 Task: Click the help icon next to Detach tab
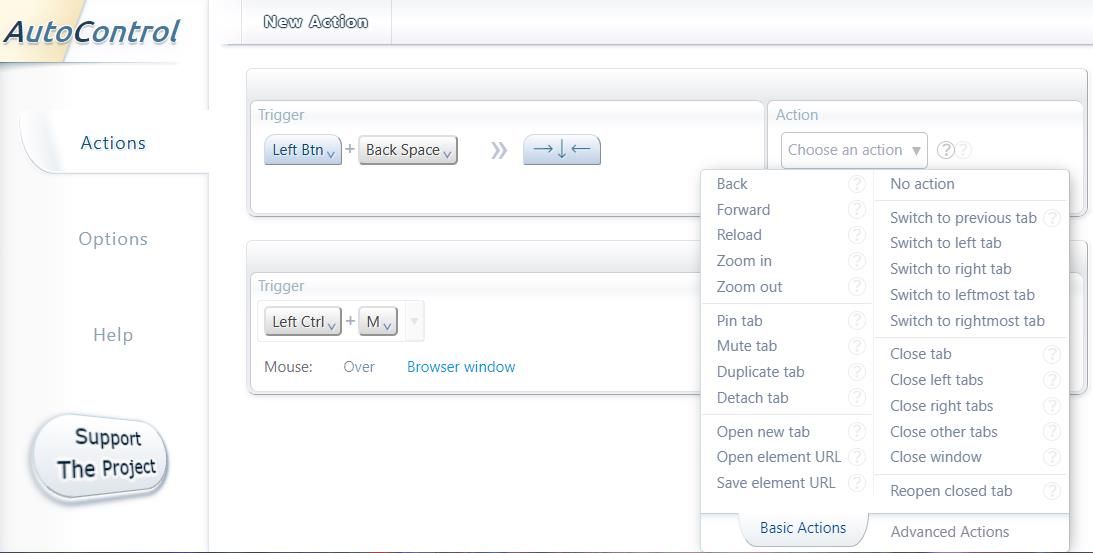tap(857, 397)
